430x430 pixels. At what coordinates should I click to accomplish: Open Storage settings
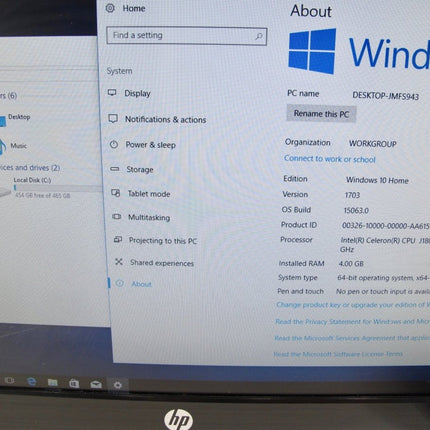pos(140,169)
